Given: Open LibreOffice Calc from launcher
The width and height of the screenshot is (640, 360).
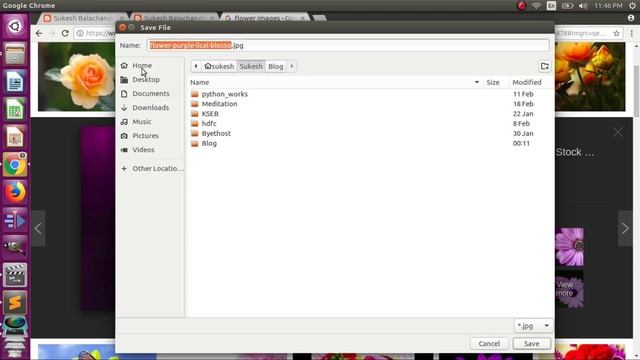Looking at the screenshot, I should coord(15,109).
